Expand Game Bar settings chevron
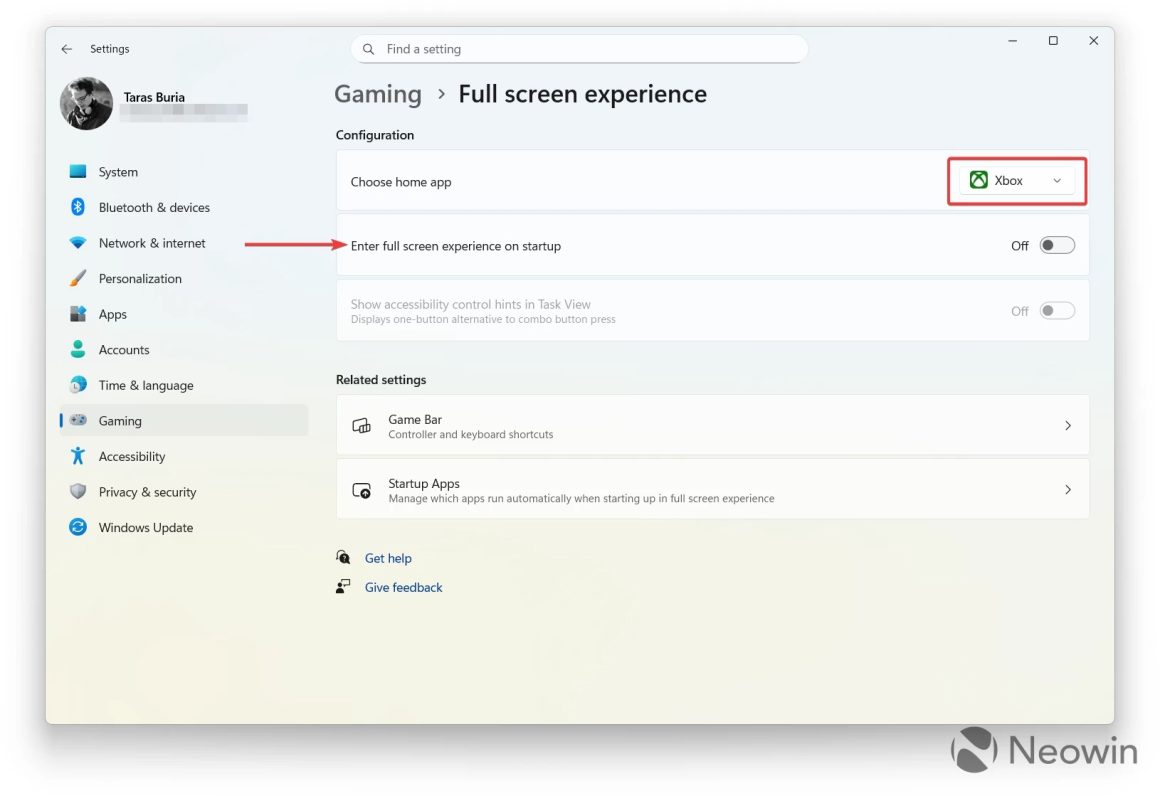Image resolution: width=1160 pixels, height=796 pixels. click(x=1067, y=426)
